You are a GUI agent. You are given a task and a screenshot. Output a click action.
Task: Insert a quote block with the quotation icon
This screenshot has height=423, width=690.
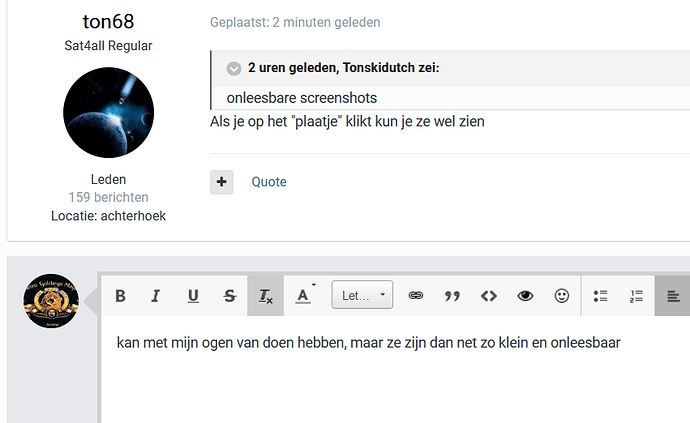coord(452,296)
